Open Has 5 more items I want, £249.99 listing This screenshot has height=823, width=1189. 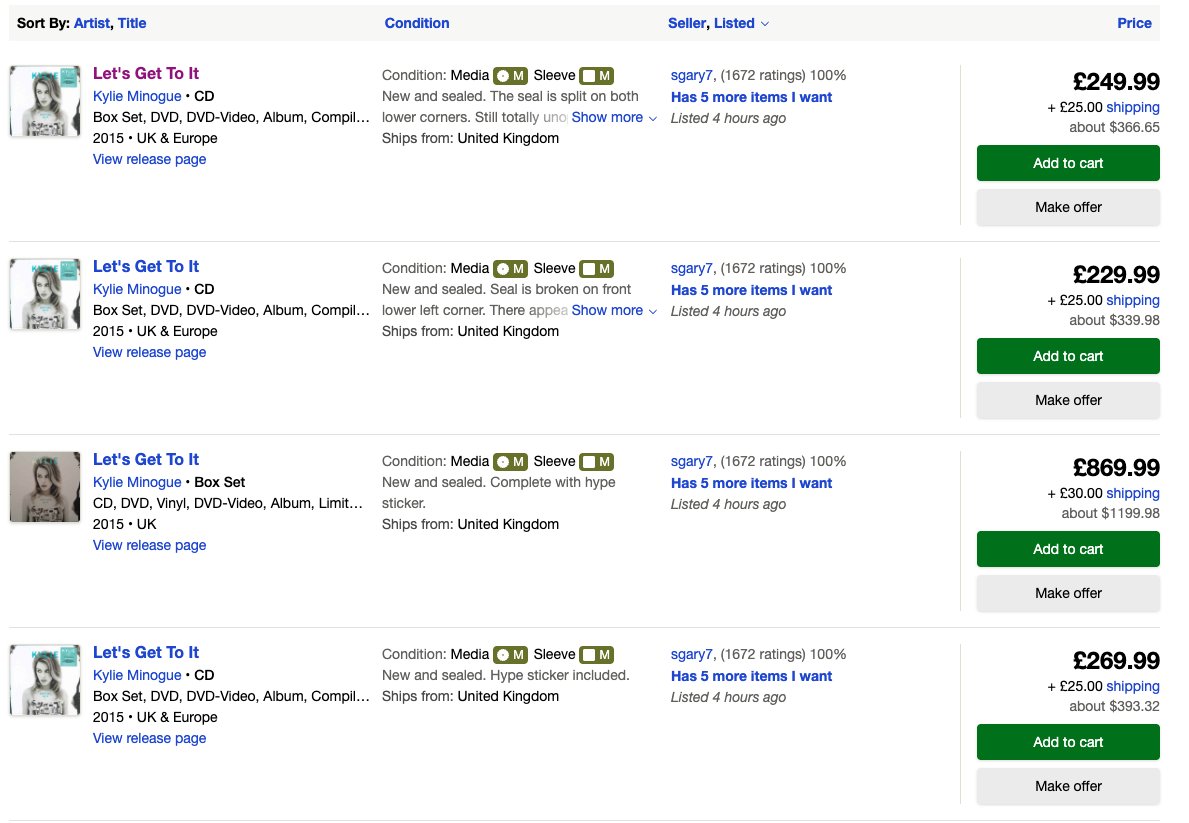pos(751,97)
